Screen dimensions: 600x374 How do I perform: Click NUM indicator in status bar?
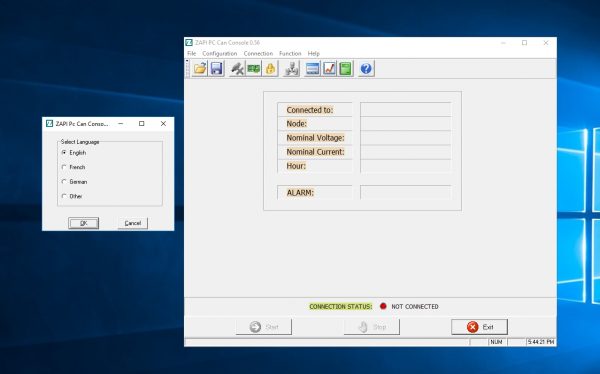(x=496, y=342)
